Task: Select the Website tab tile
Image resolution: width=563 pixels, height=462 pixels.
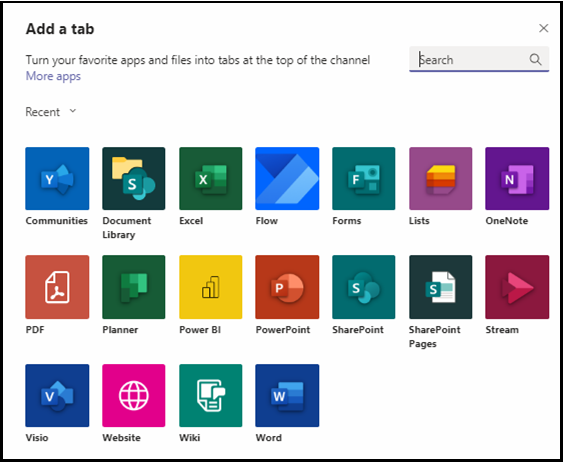Action: pos(134,396)
